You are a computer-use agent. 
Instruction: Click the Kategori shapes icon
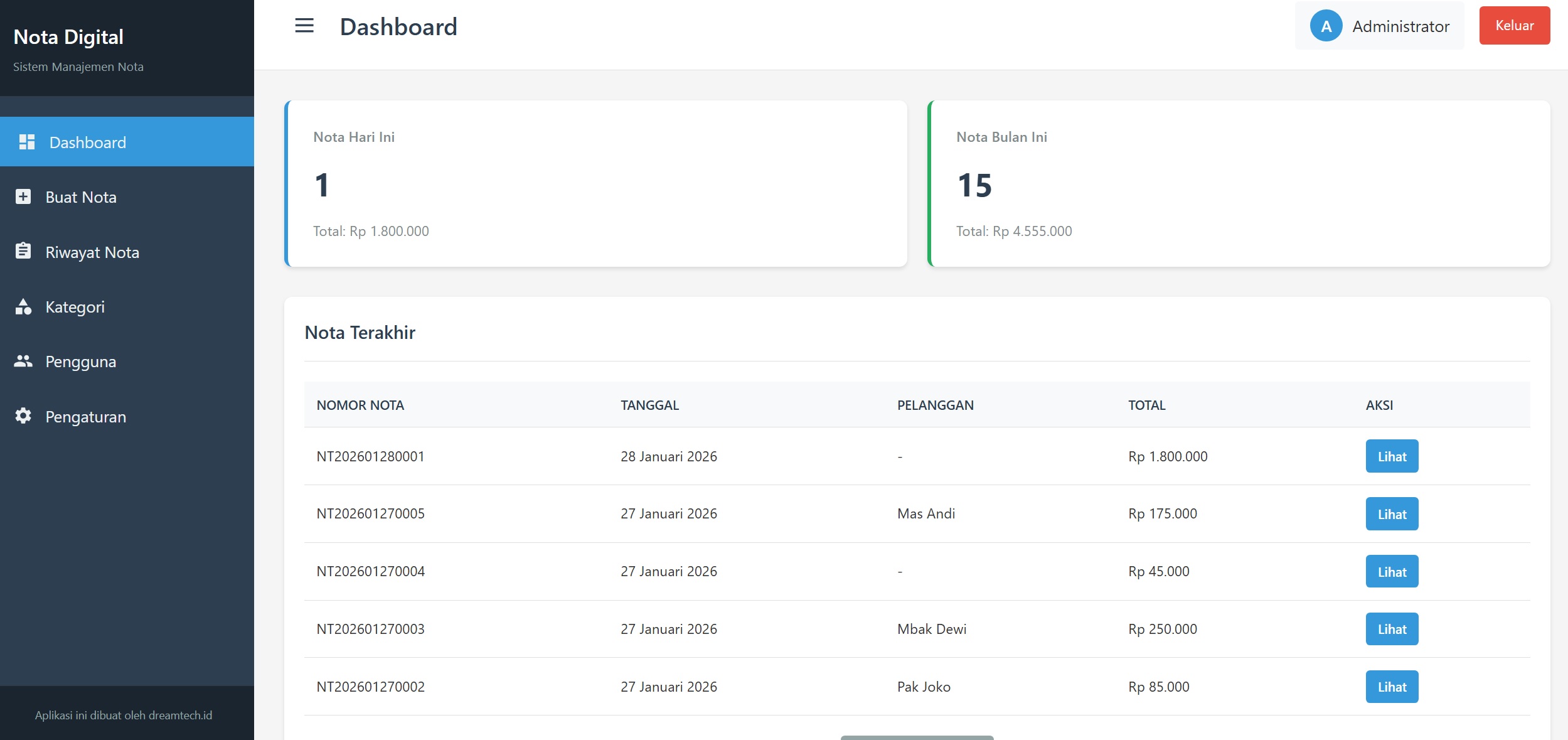(23, 306)
